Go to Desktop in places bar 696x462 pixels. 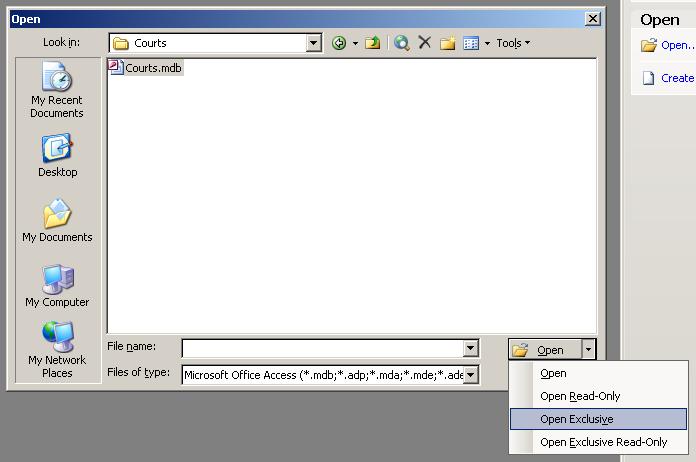coord(57,155)
